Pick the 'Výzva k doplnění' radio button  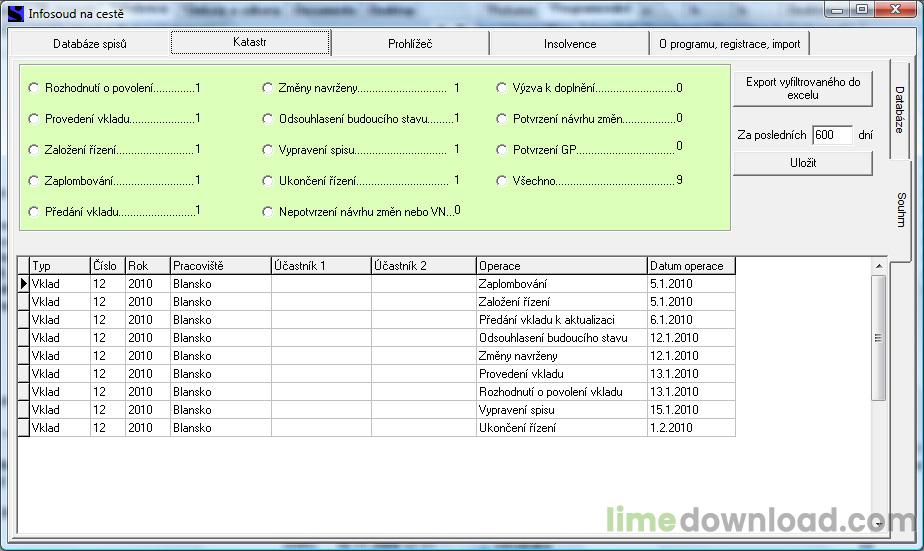(x=503, y=88)
